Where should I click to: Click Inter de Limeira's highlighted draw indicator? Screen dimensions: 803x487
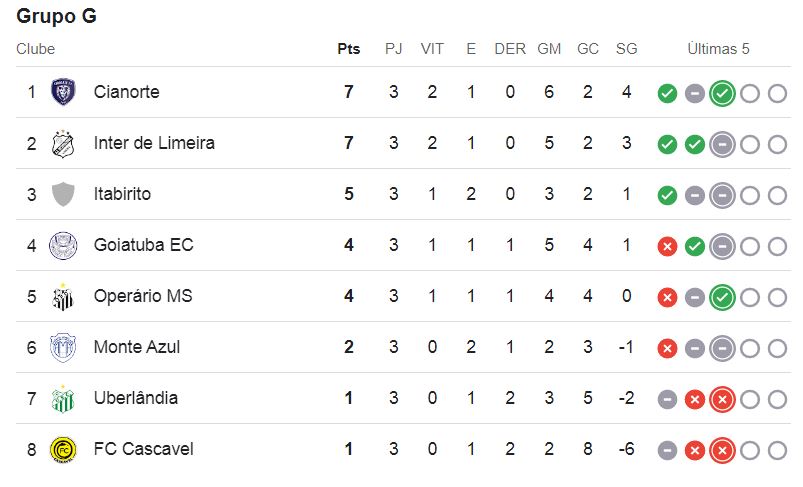(723, 145)
